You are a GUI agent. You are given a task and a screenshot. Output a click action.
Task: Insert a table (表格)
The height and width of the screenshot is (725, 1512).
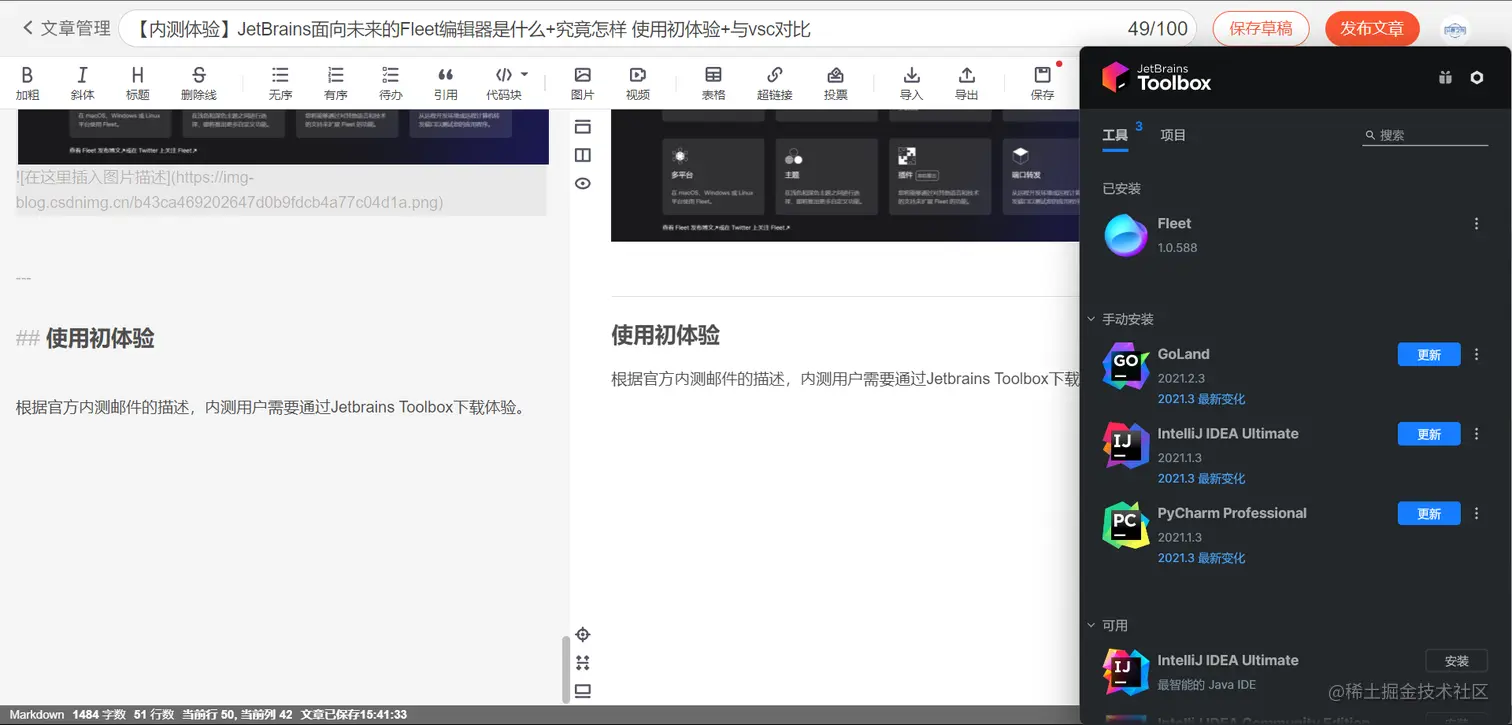pyautogui.click(x=713, y=83)
